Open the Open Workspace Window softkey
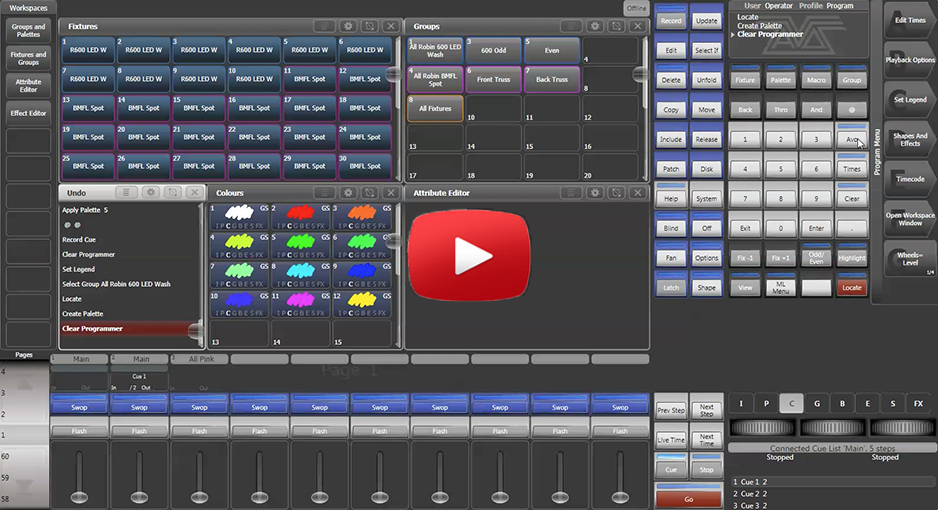The width and height of the screenshot is (938, 510). tap(908, 216)
